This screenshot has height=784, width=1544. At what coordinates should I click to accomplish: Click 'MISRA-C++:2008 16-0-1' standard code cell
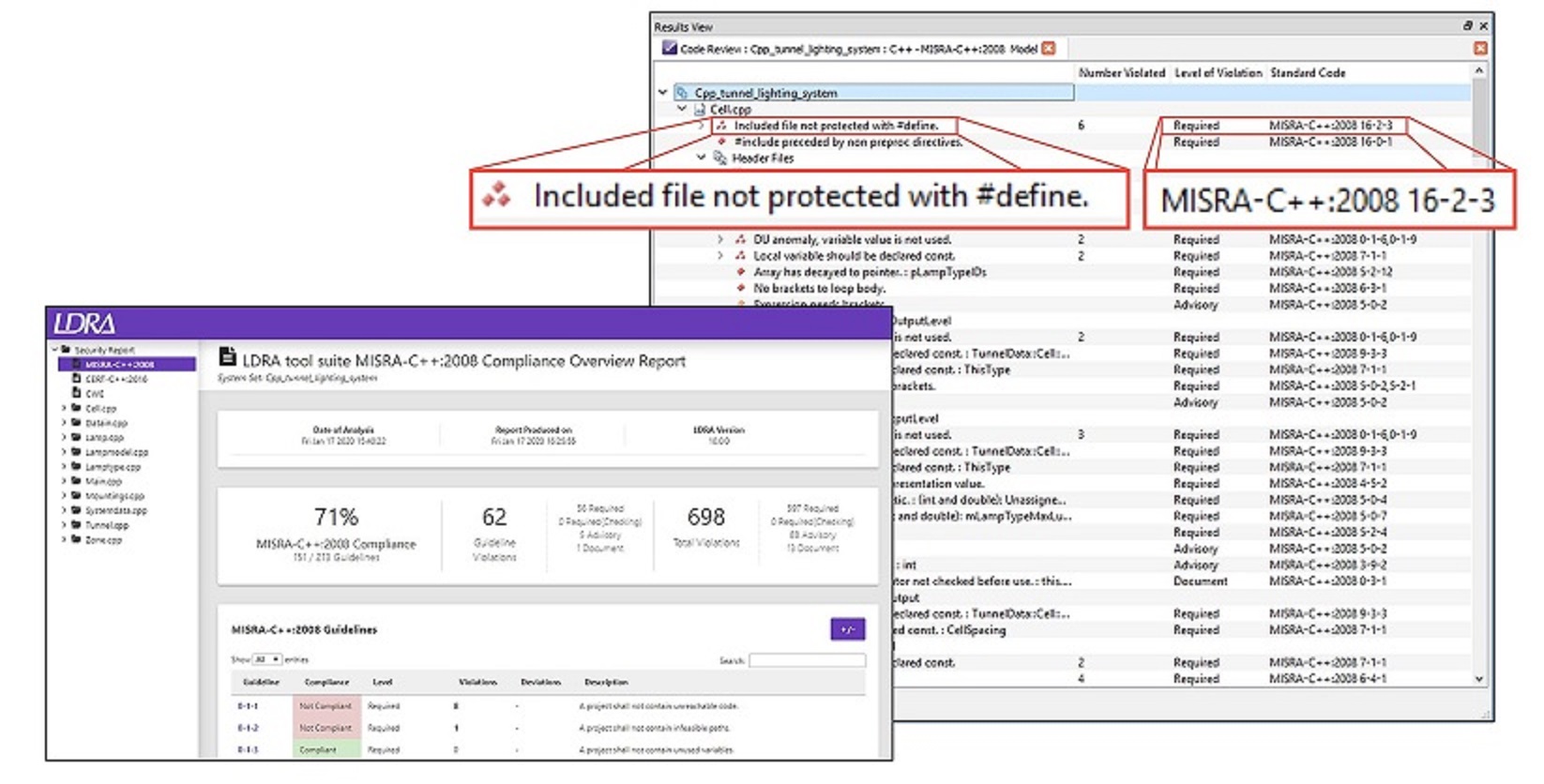coord(1330,142)
